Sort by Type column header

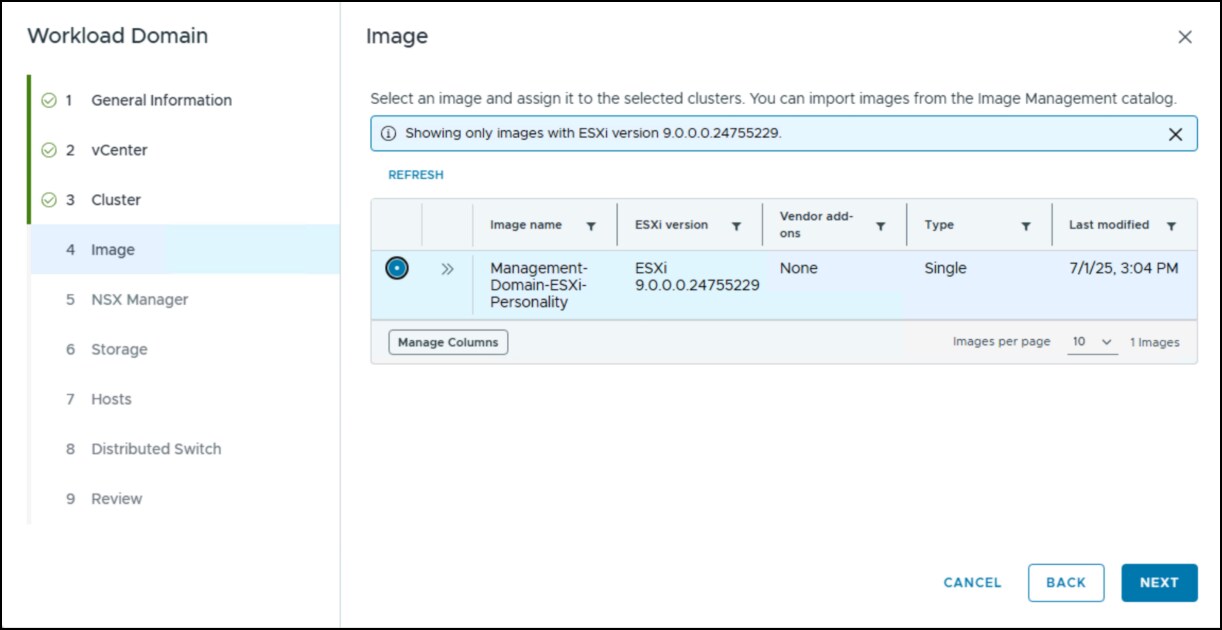click(x=939, y=225)
